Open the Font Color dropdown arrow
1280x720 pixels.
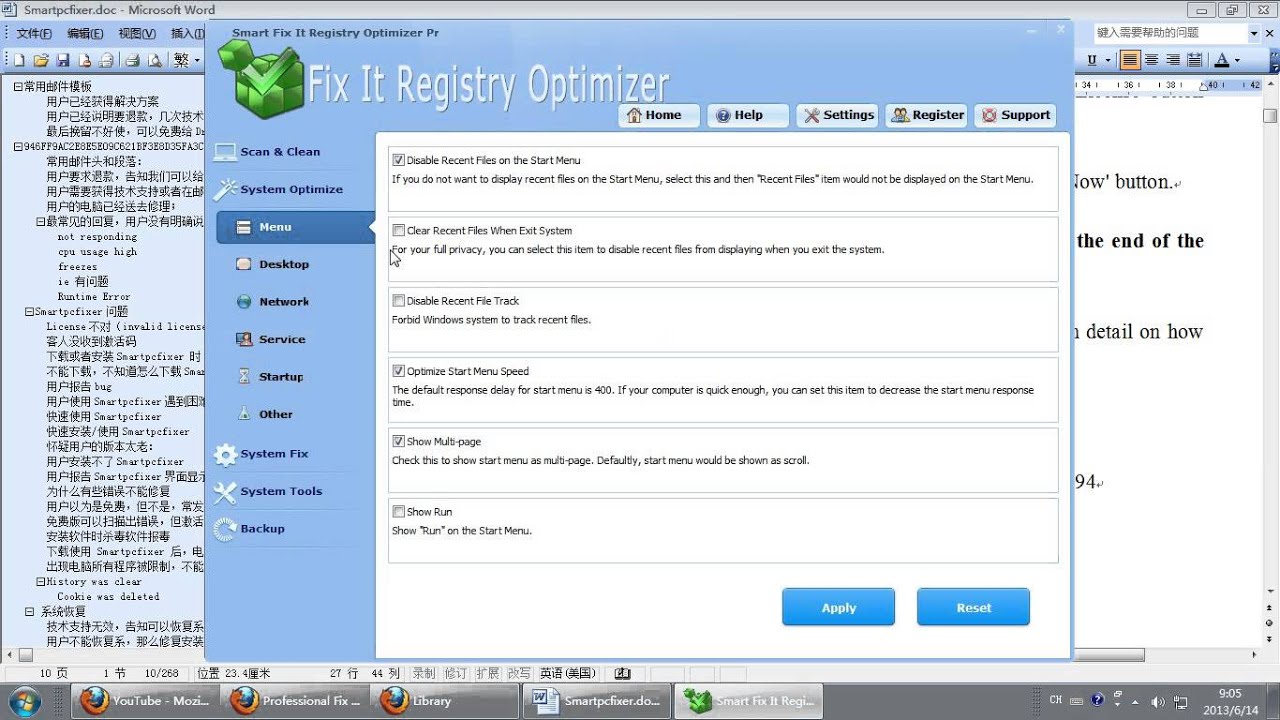(x=1236, y=60)
